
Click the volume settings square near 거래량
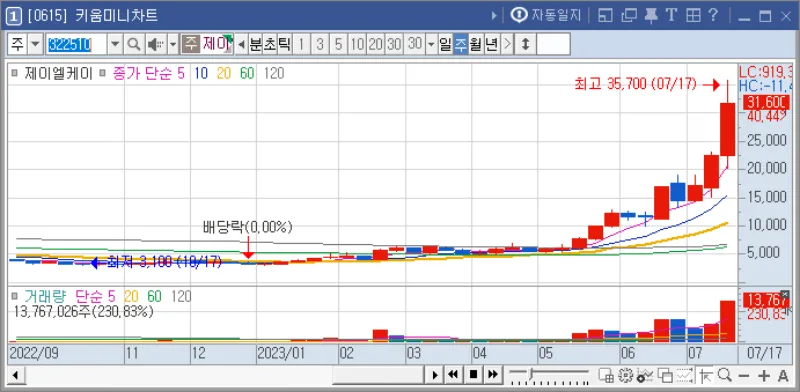click(14, 296)
